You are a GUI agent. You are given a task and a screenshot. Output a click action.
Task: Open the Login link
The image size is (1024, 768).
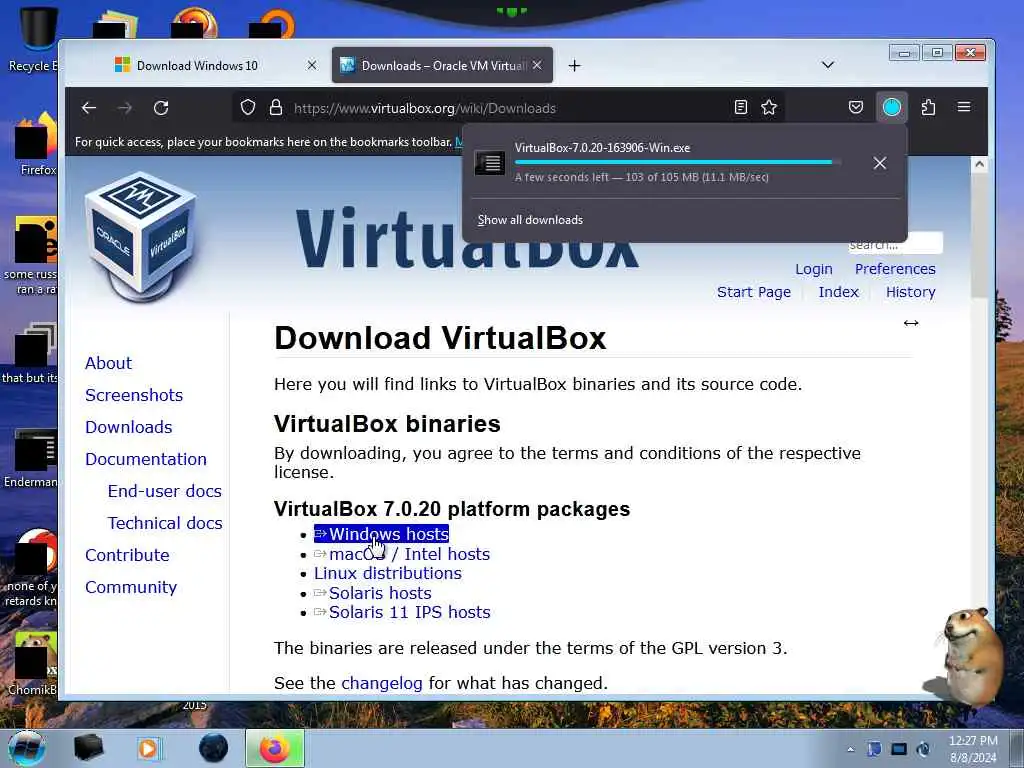(x=814, y=269)
